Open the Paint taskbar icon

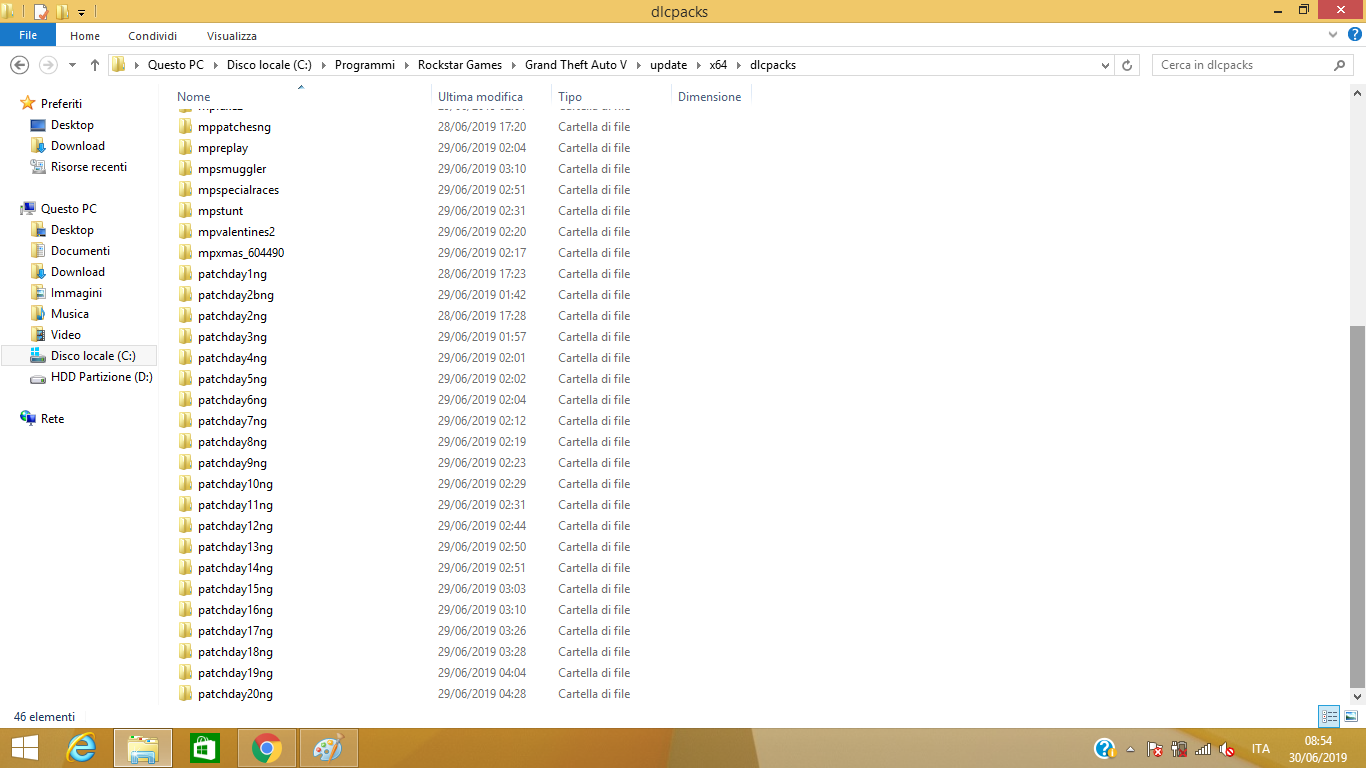coord(328,748)
